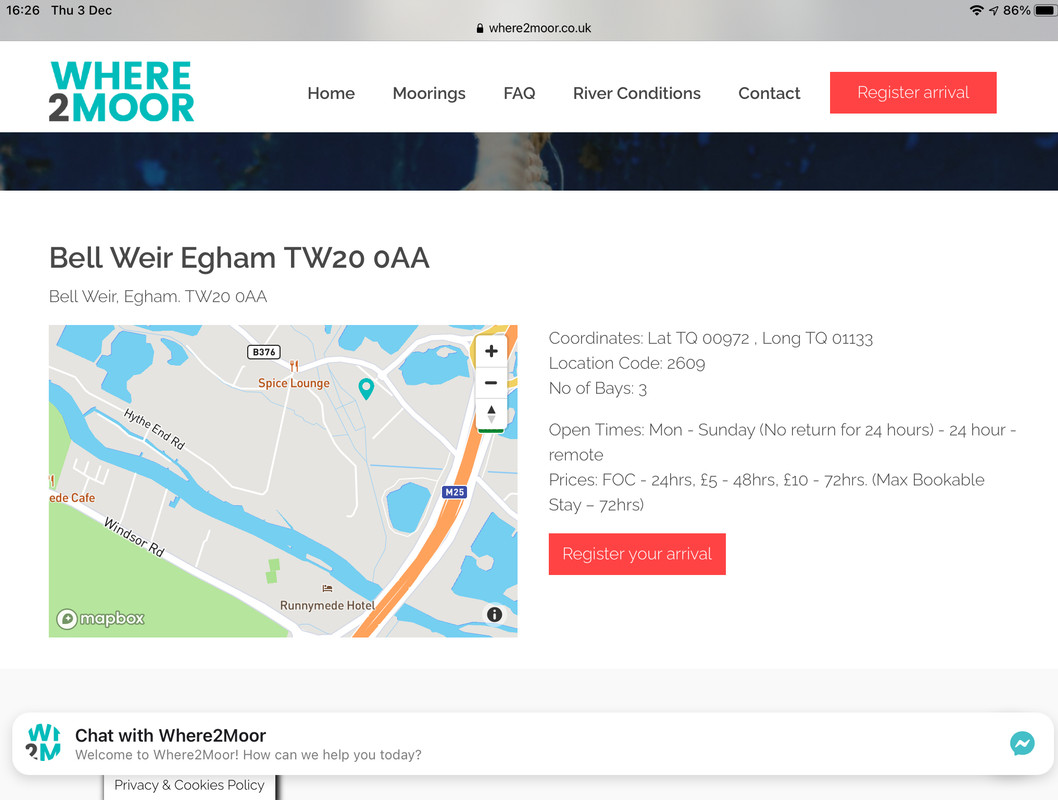Image resolution: width=1058 pixels, height=800 pixels.
Task: Tap the Runnymede Hotel marker
Action: point(327,599)
